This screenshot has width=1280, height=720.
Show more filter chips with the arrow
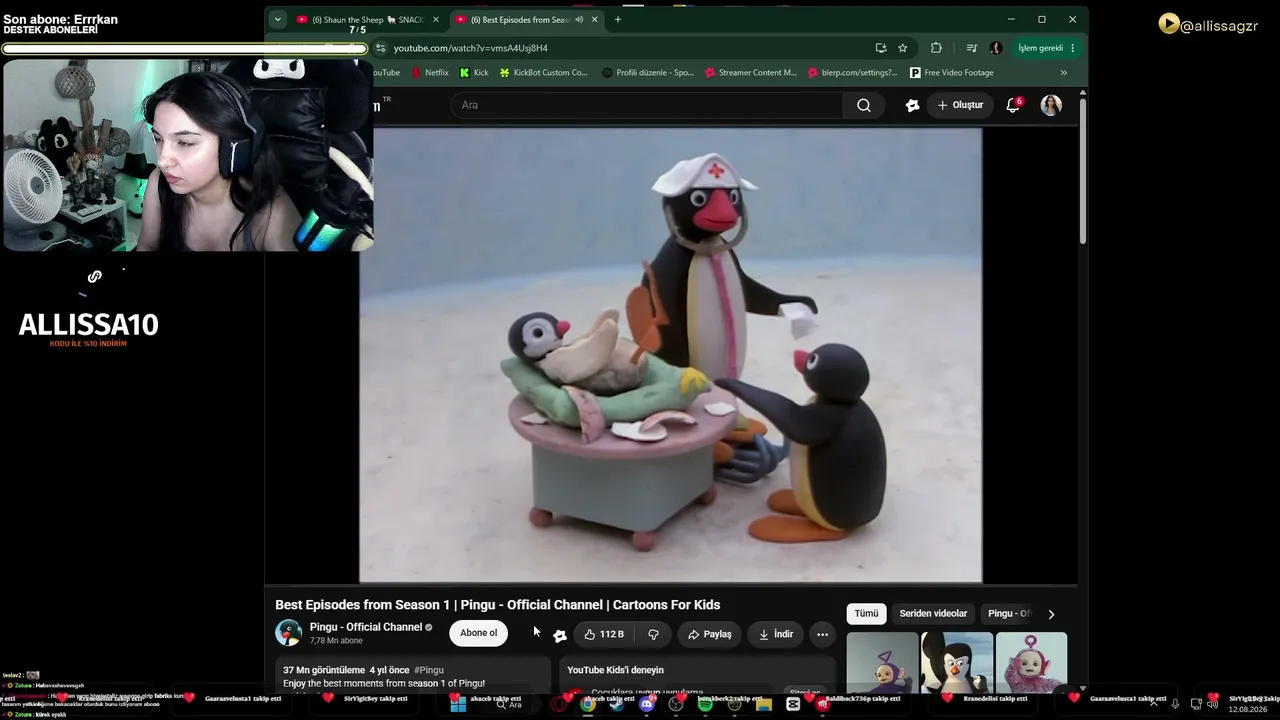1051,614
